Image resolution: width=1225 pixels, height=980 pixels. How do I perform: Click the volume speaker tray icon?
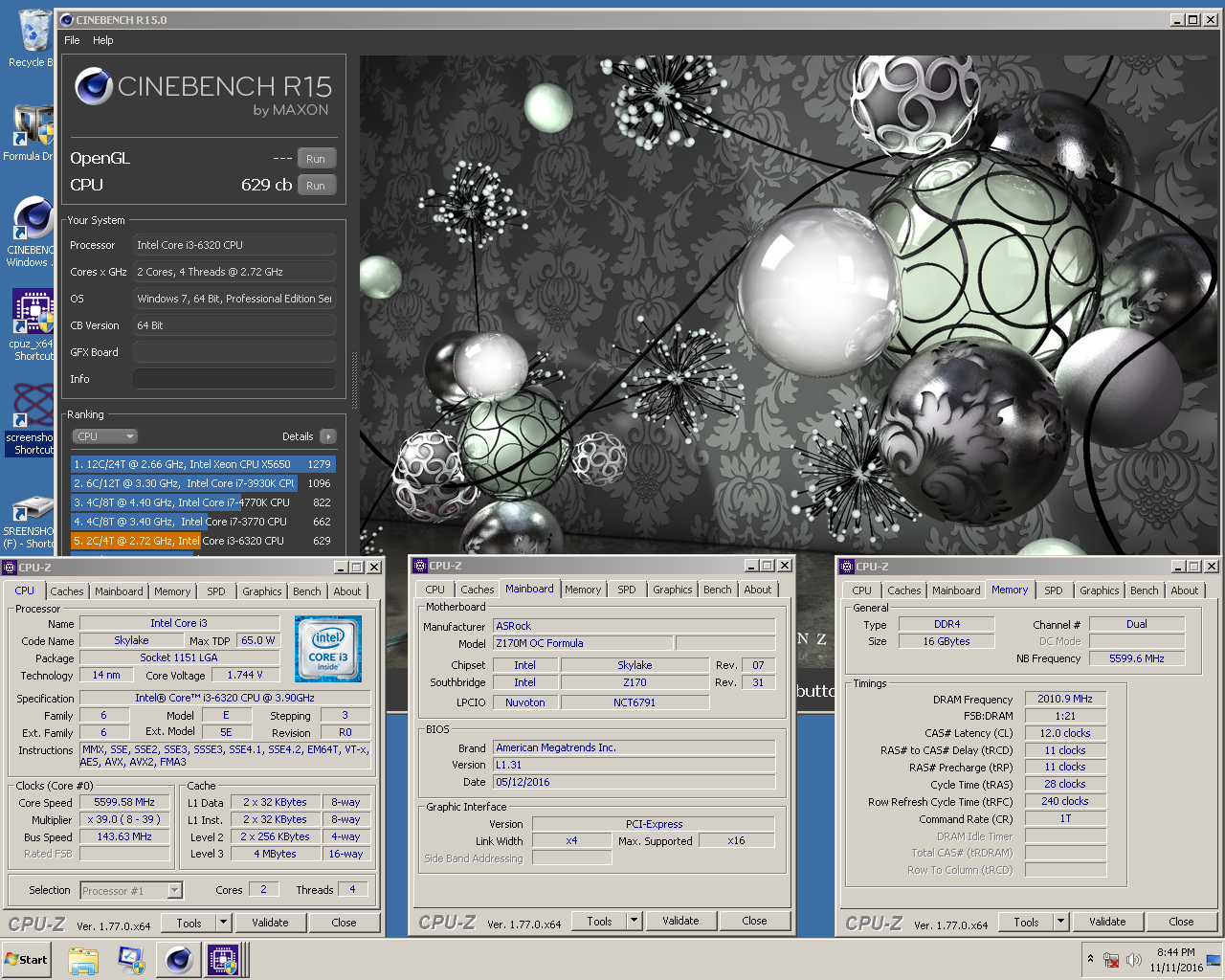[x=1134, y=960]
